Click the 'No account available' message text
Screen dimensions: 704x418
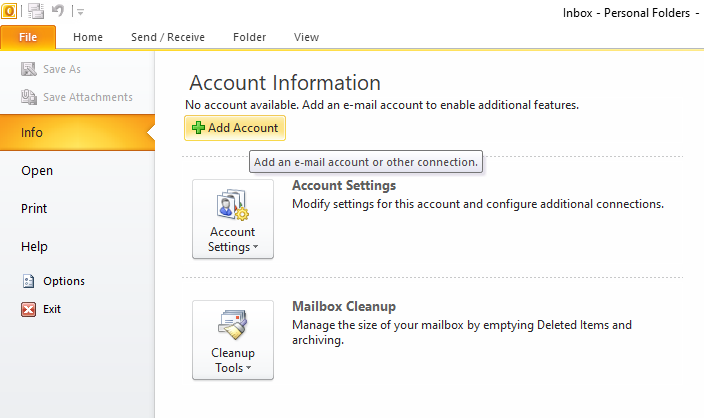[382, 105]
